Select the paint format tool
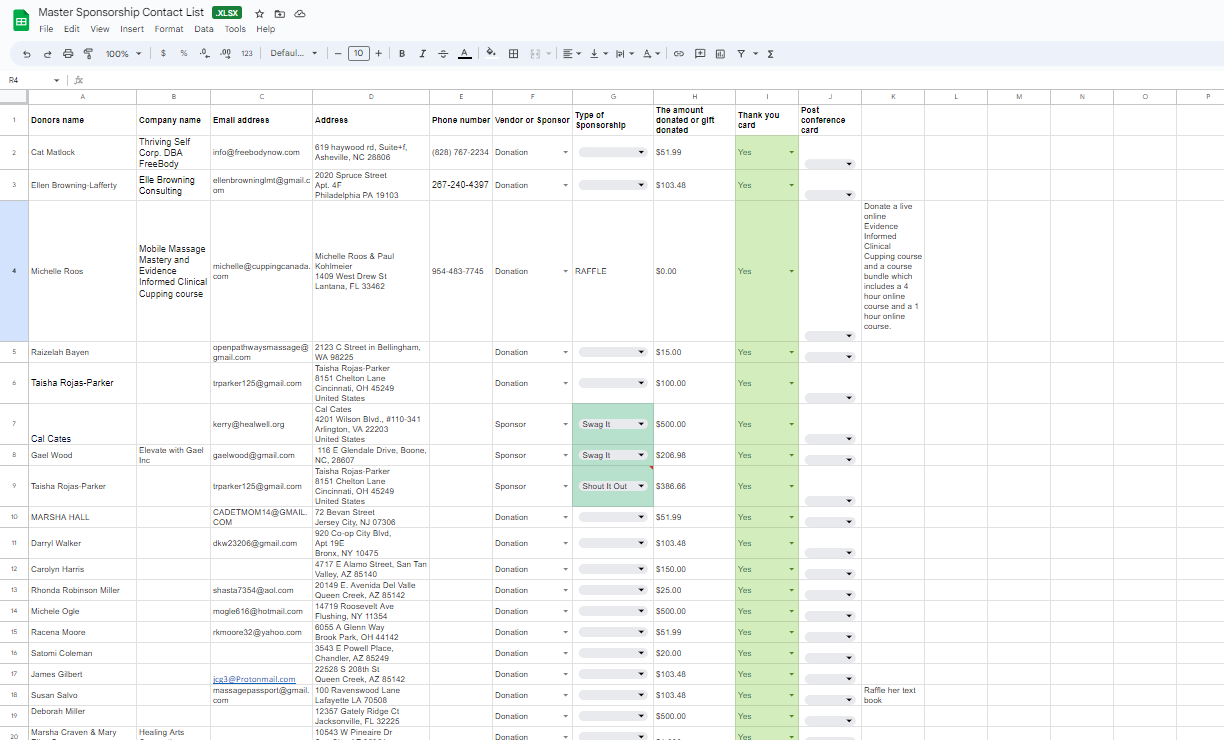The image size is (1224, 740). (88, 54)
